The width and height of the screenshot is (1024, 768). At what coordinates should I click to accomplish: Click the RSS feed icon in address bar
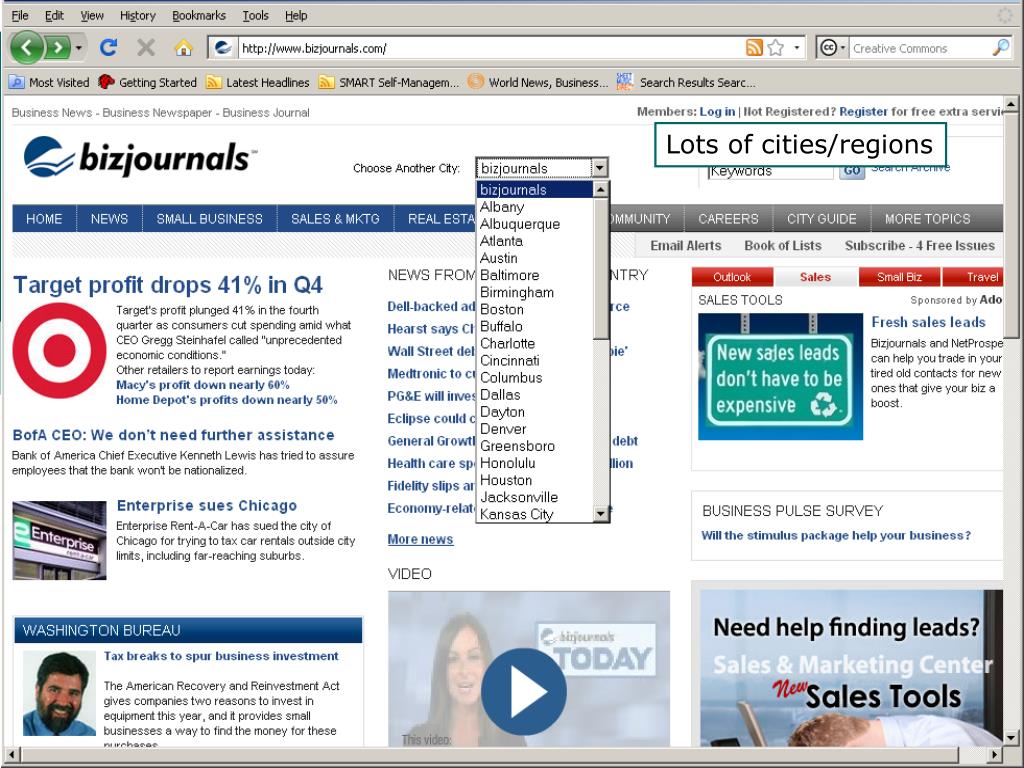click(x=754, y=48)
